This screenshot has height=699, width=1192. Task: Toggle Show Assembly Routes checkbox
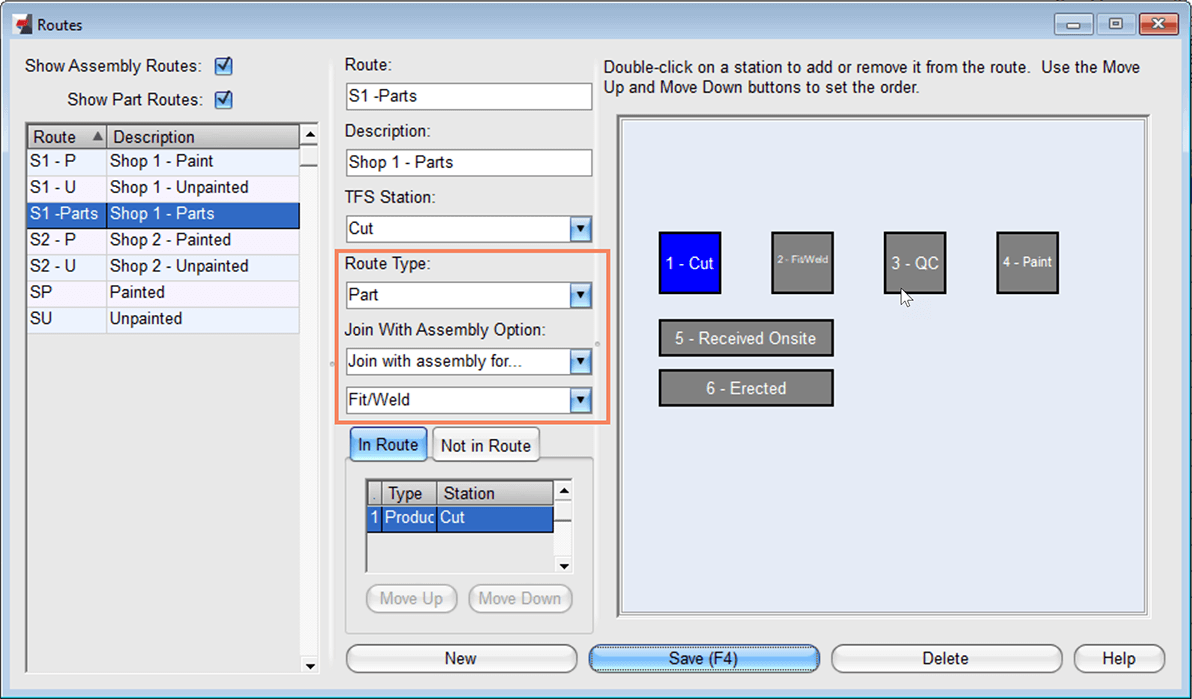224,67
